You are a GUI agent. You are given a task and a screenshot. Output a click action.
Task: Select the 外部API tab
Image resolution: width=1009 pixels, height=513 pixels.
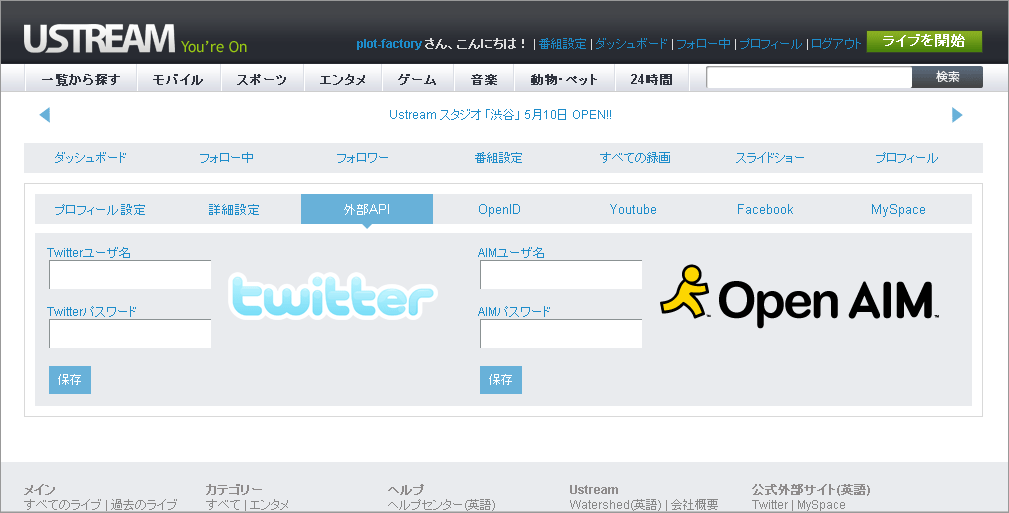point(367,209)
